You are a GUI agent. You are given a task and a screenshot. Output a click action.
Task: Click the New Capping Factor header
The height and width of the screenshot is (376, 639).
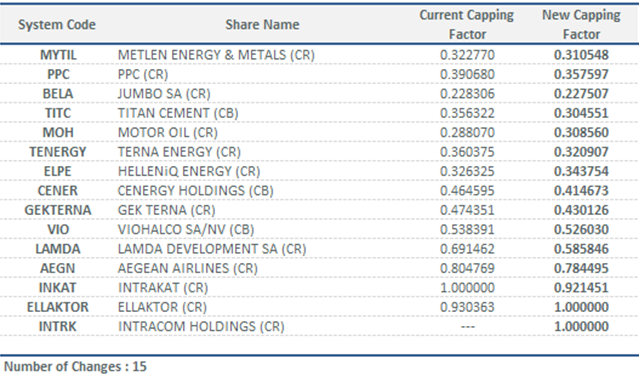[x=581, y=24]
